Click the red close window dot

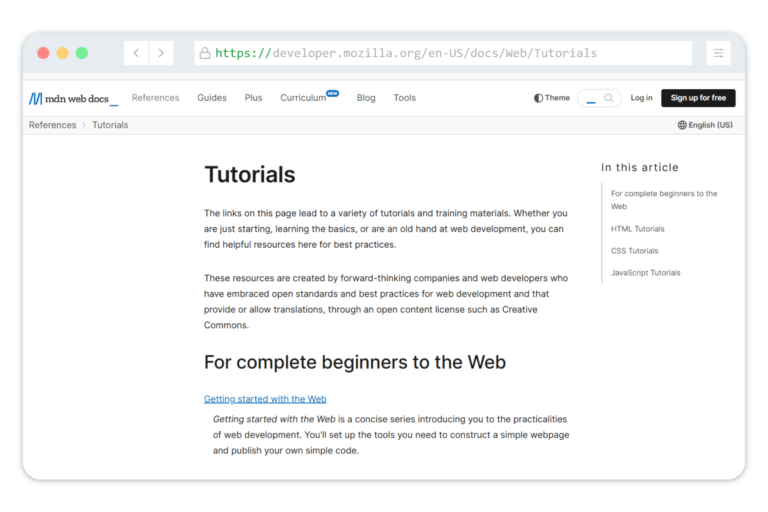click(43, 53)
